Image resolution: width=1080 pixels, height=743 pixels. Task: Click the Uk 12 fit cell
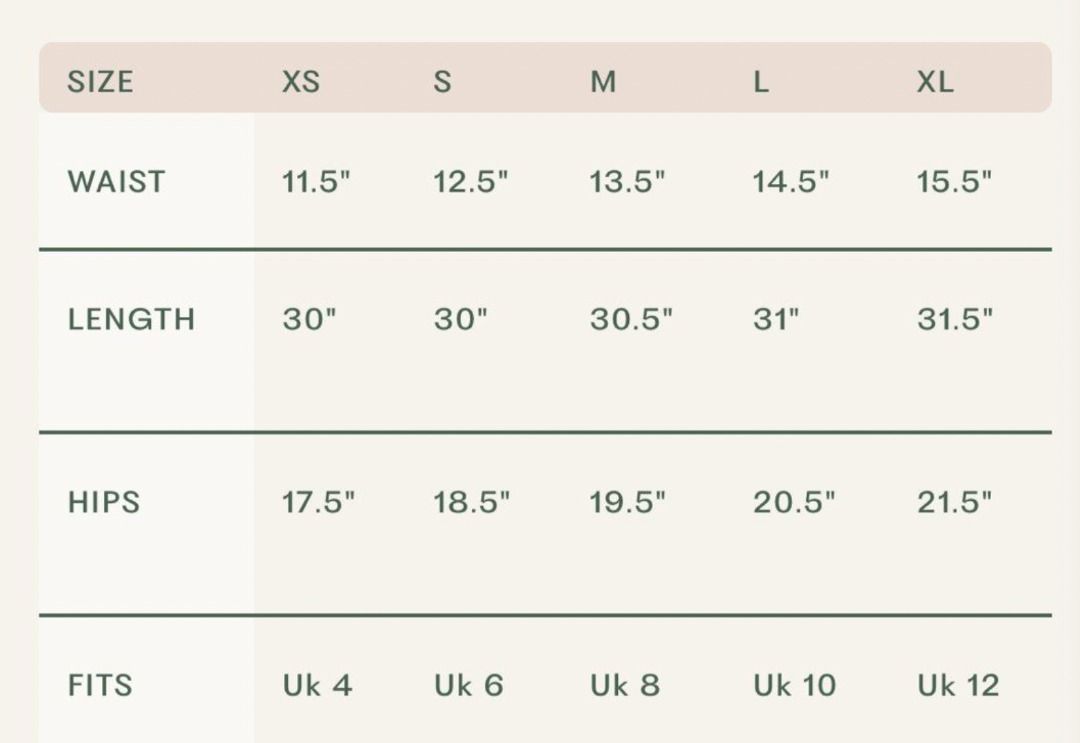(x=958, y=685)
